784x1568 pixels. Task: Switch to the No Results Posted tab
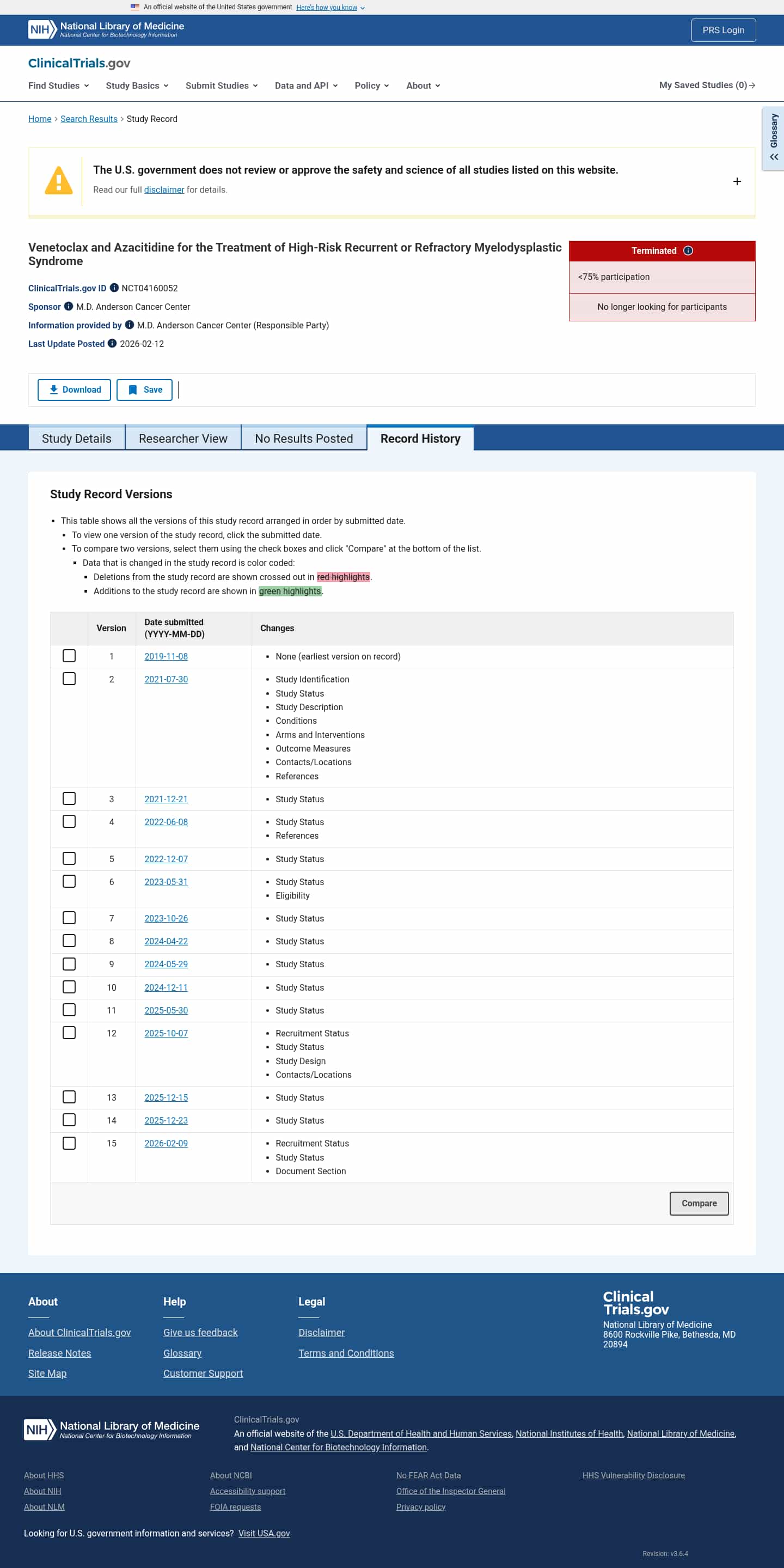tap(304, 438)
